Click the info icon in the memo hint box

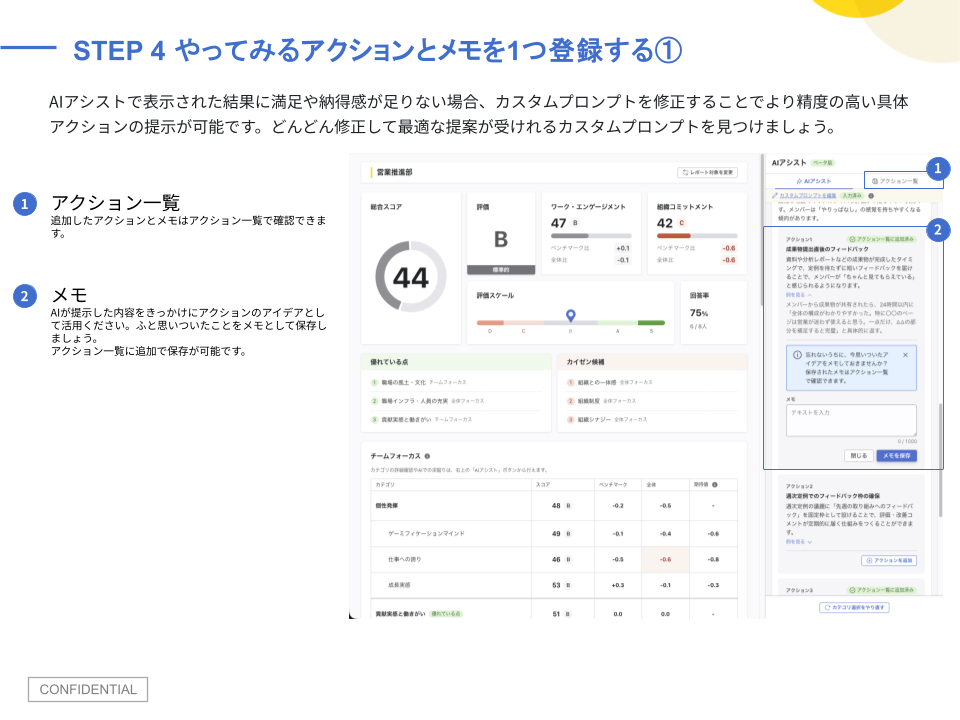tap(797, 355)
